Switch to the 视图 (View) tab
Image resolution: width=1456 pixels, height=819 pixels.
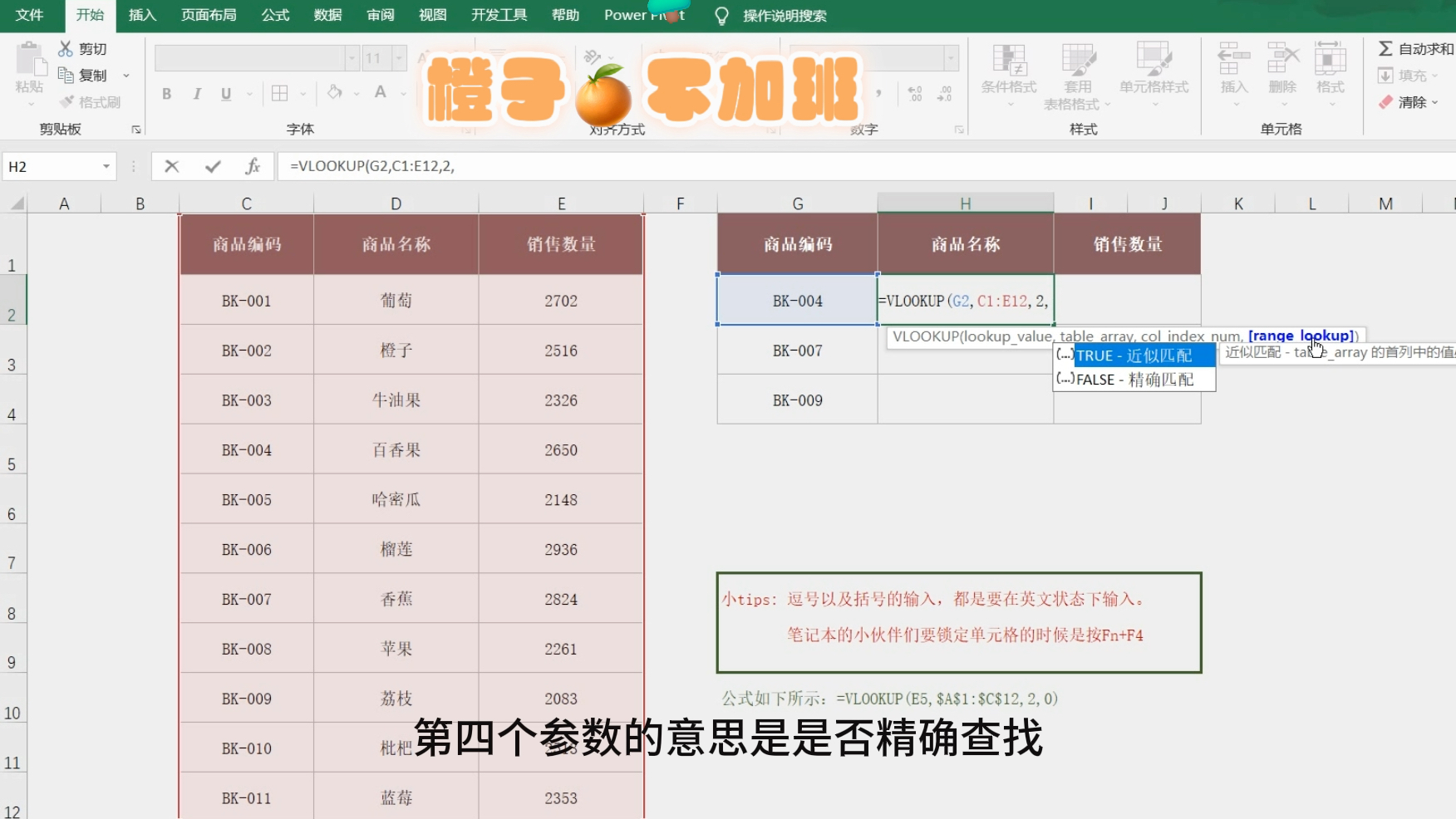pos(432,15)
